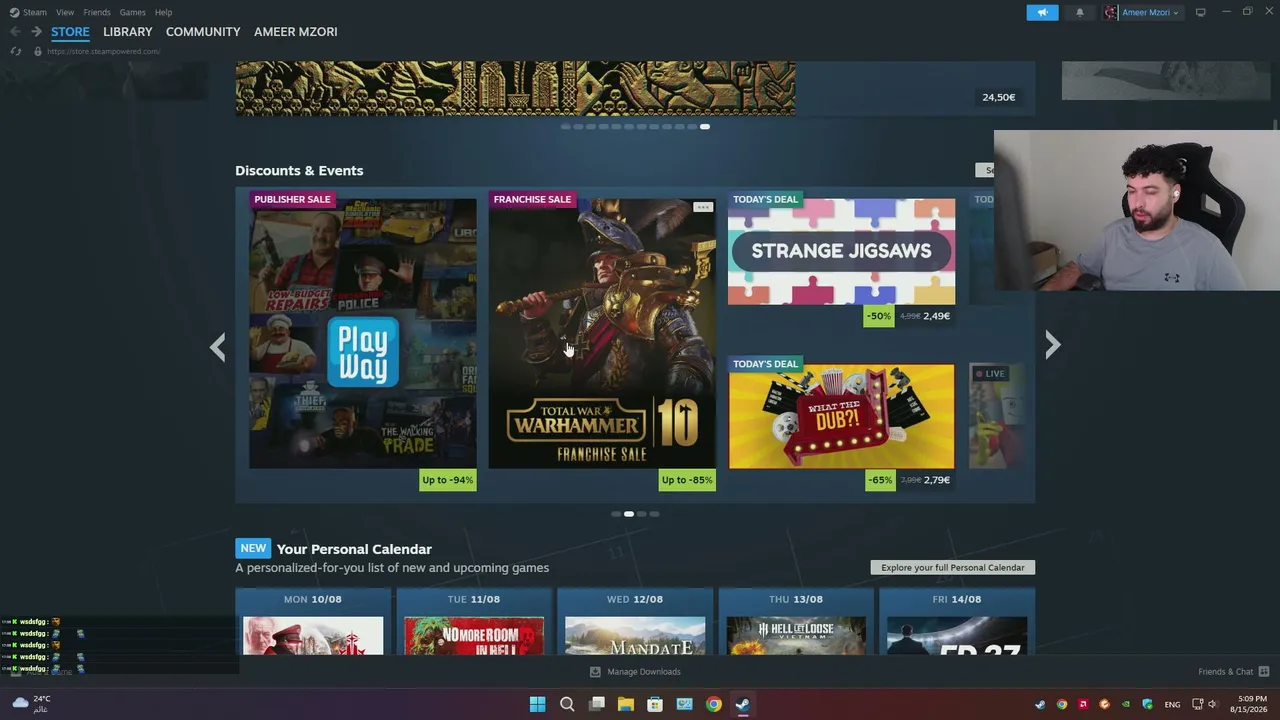The image size is (1280, 720).
Task: Open the weather widget showing 24°C
Action: 31,703
